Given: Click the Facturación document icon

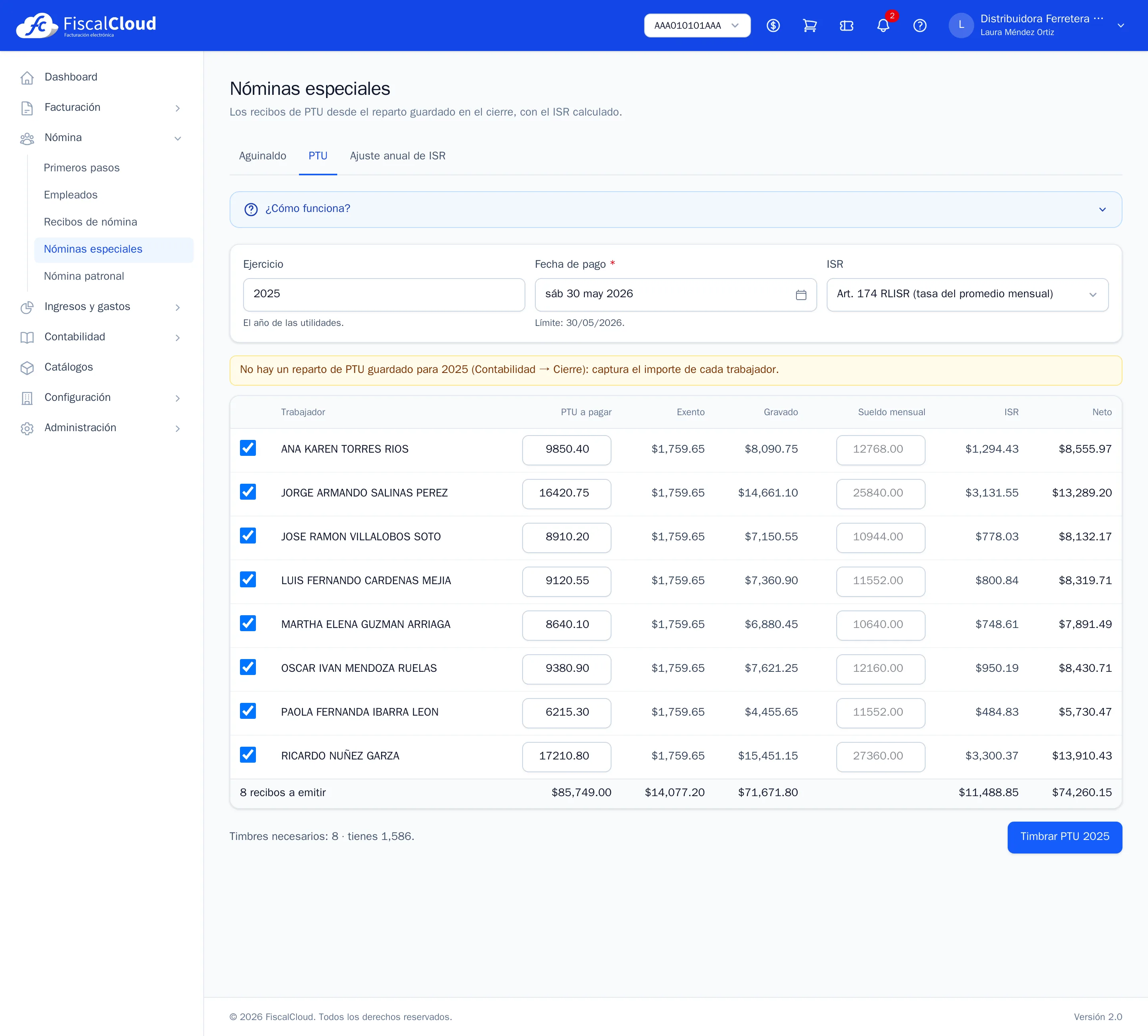Looking at the screenshot, I should [x=27, y=108].
